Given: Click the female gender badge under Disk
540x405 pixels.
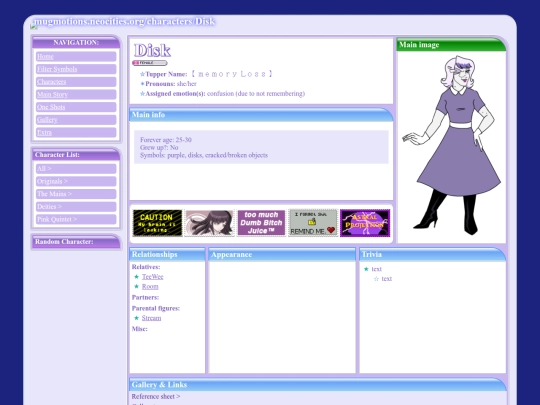Looking at the screenshot, I should point(150,63).
